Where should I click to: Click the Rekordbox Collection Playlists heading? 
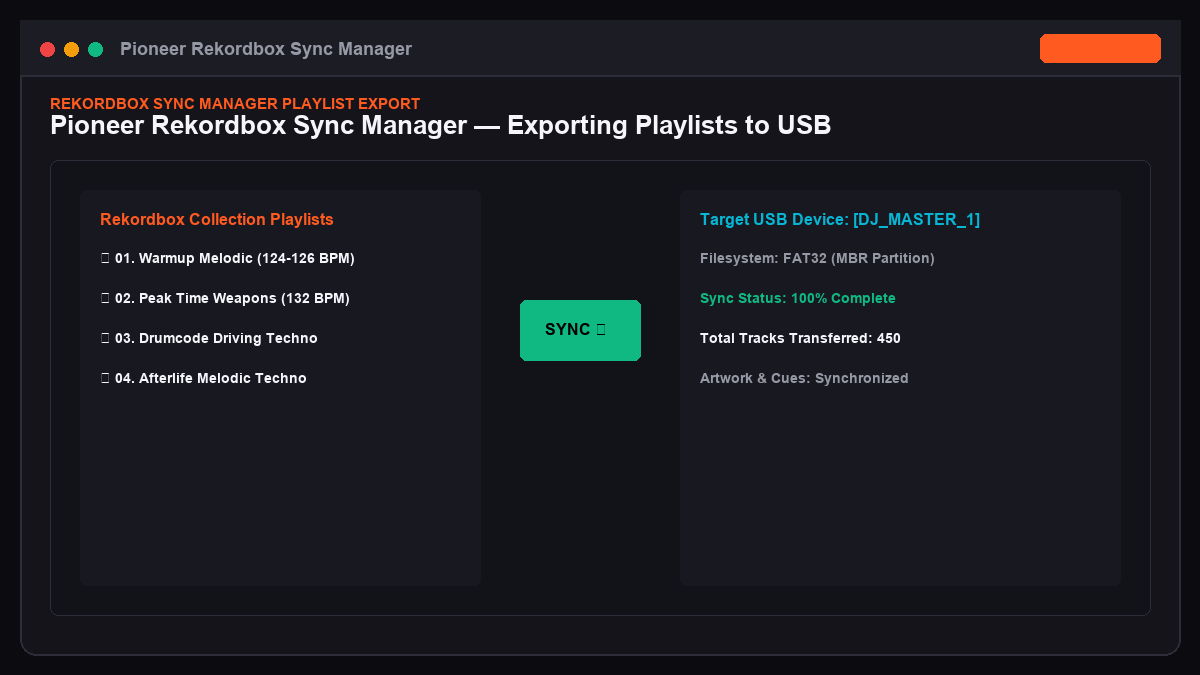coord(217,219)
